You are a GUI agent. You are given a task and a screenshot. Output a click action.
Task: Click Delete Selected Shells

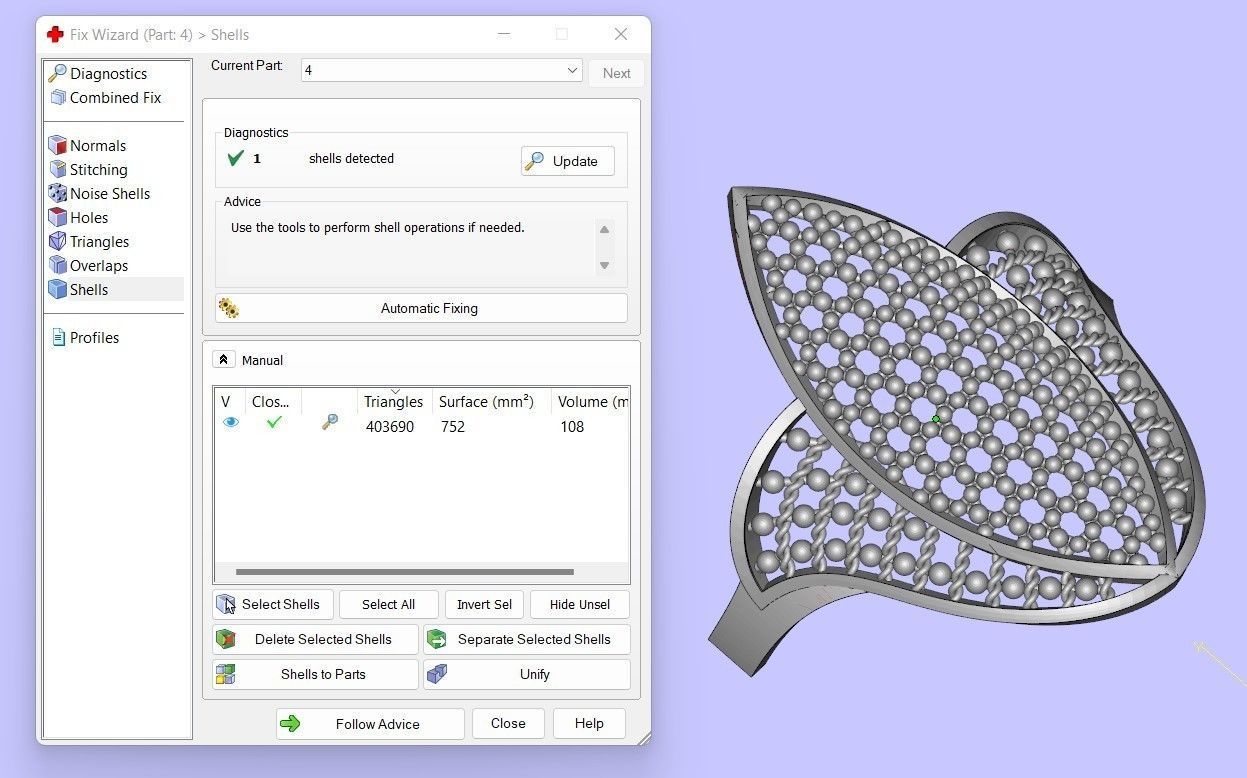315,639
